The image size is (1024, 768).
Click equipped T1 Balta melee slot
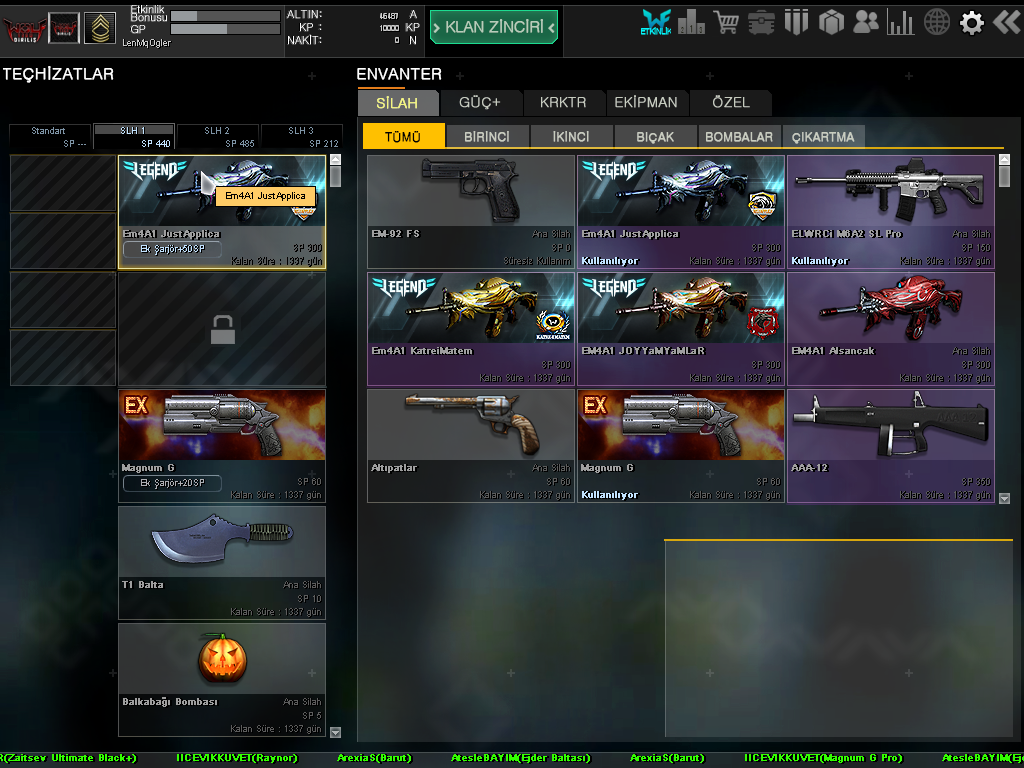(222, 563)
